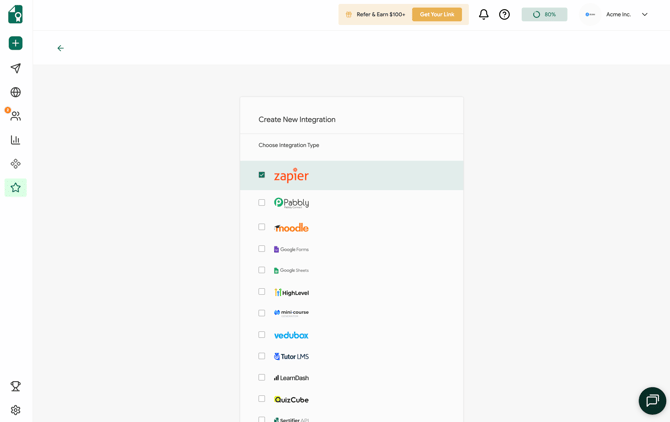Check the Google Forms checkbox
670x422 pixels.
pyautogui.click(x=262, y=249)
